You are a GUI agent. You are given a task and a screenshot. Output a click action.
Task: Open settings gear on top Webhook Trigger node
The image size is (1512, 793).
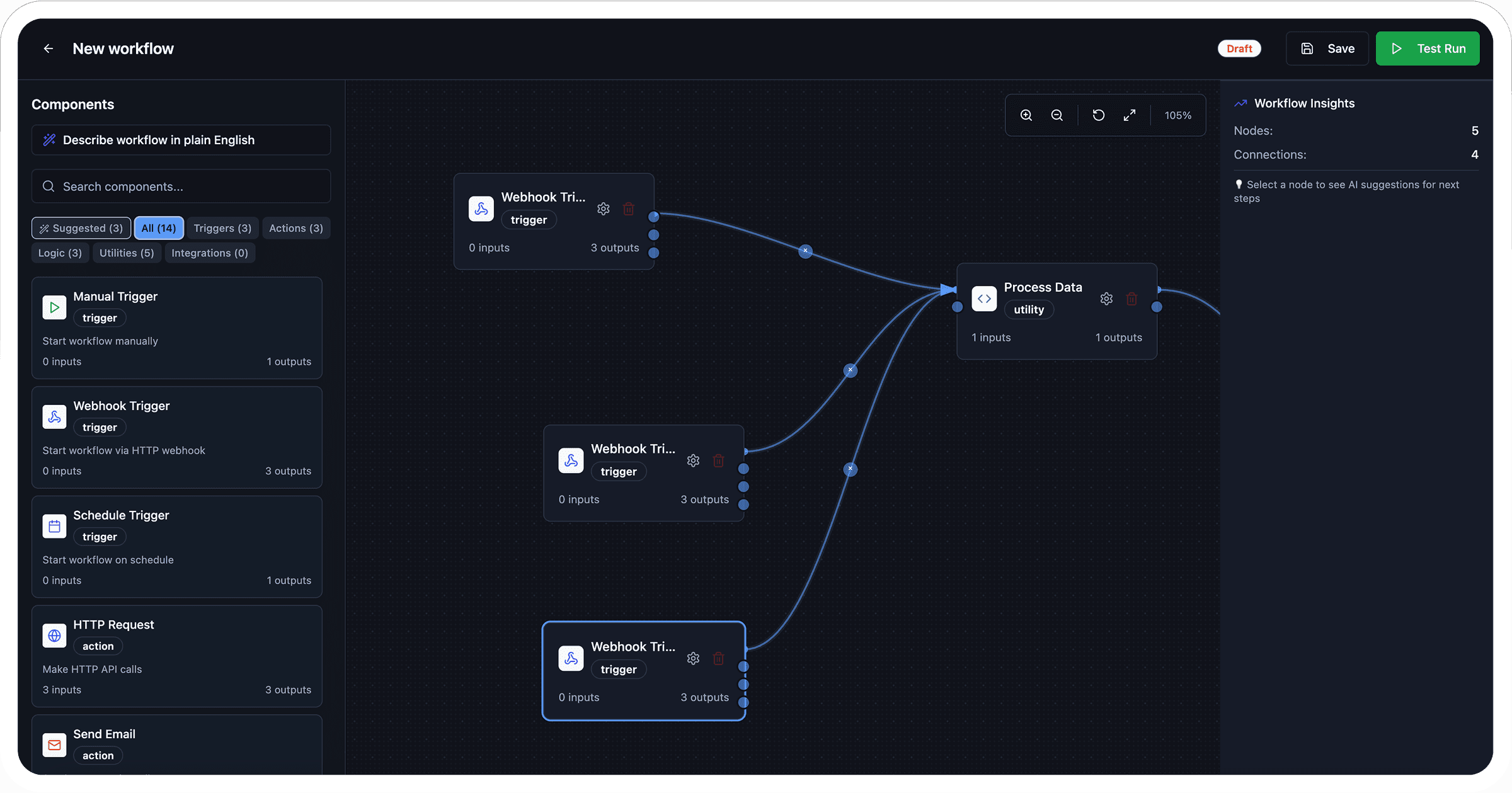pyautogui.click(x=604, y=208)
